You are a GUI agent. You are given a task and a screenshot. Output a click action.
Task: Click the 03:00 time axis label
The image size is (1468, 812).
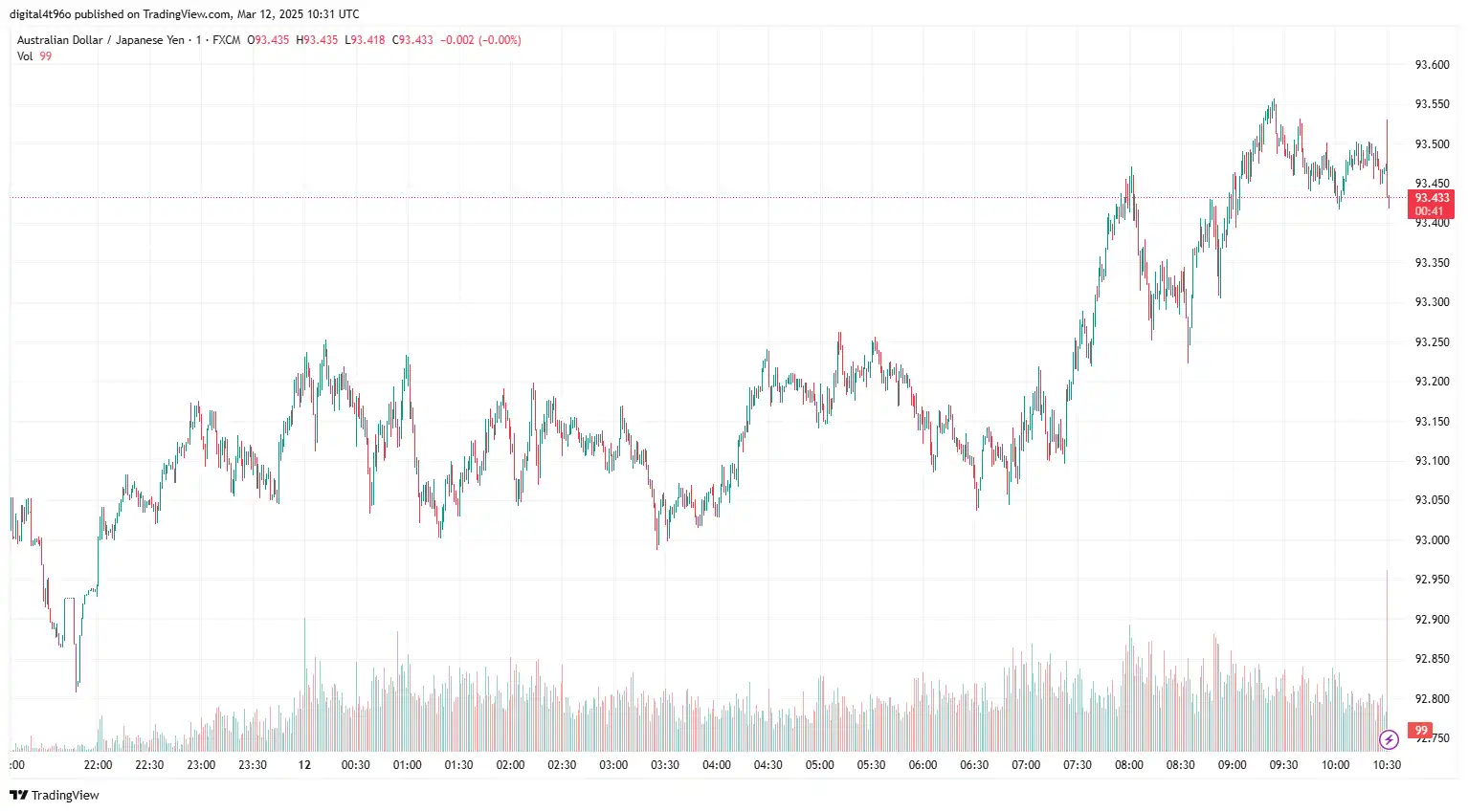[x=613, y=765]
